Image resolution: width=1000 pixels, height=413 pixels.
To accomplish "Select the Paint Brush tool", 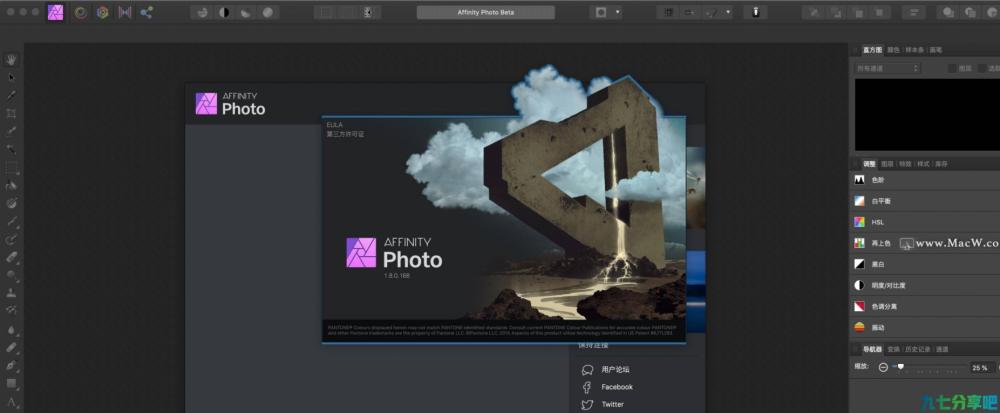I will [x=11, y=222].
